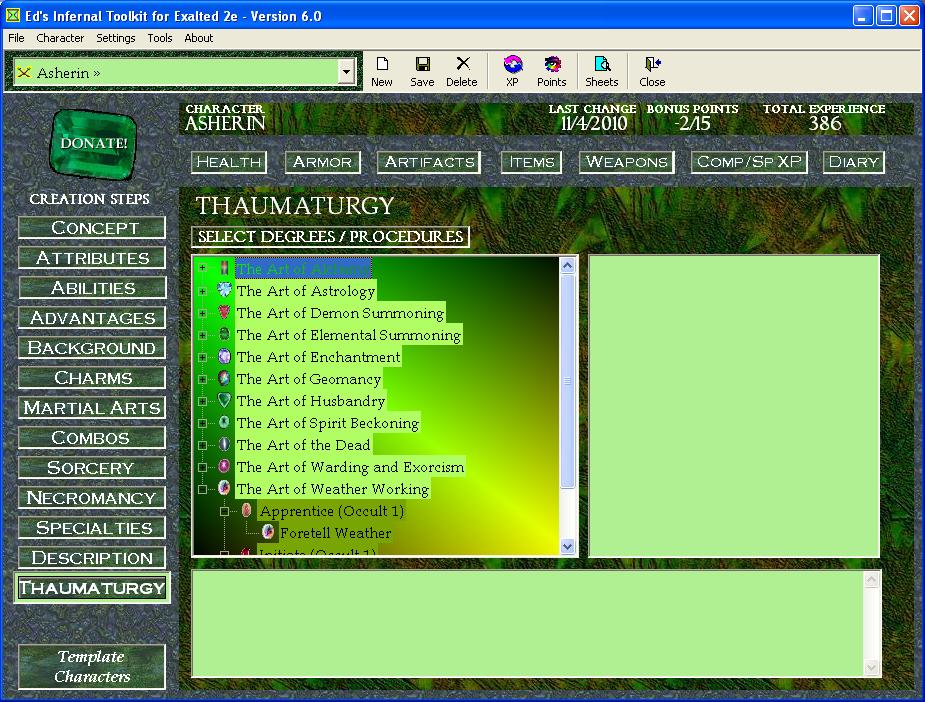Open the Diary panel
The image size is (925, 702).
(854, 162)
